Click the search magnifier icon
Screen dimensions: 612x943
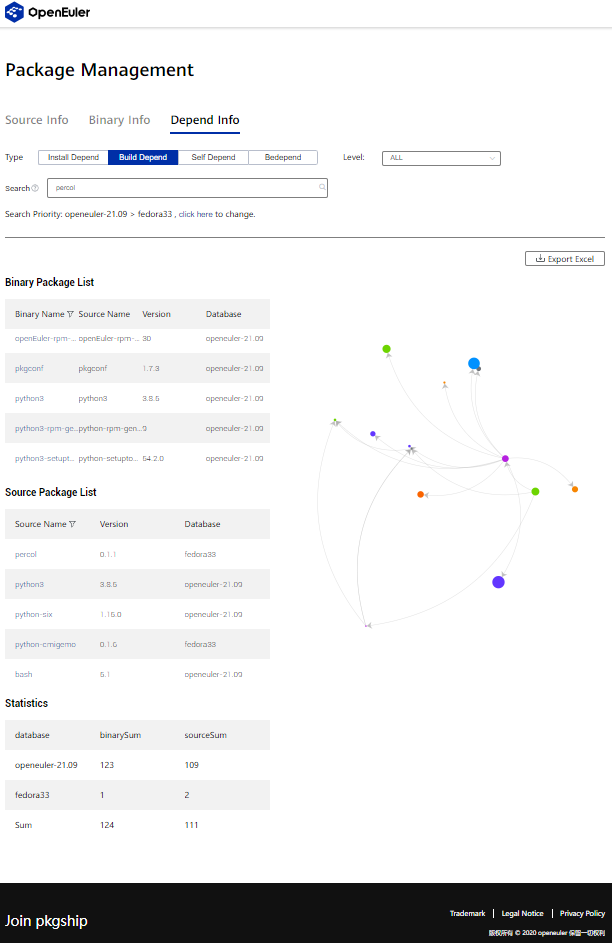click(x=322, y=187)
